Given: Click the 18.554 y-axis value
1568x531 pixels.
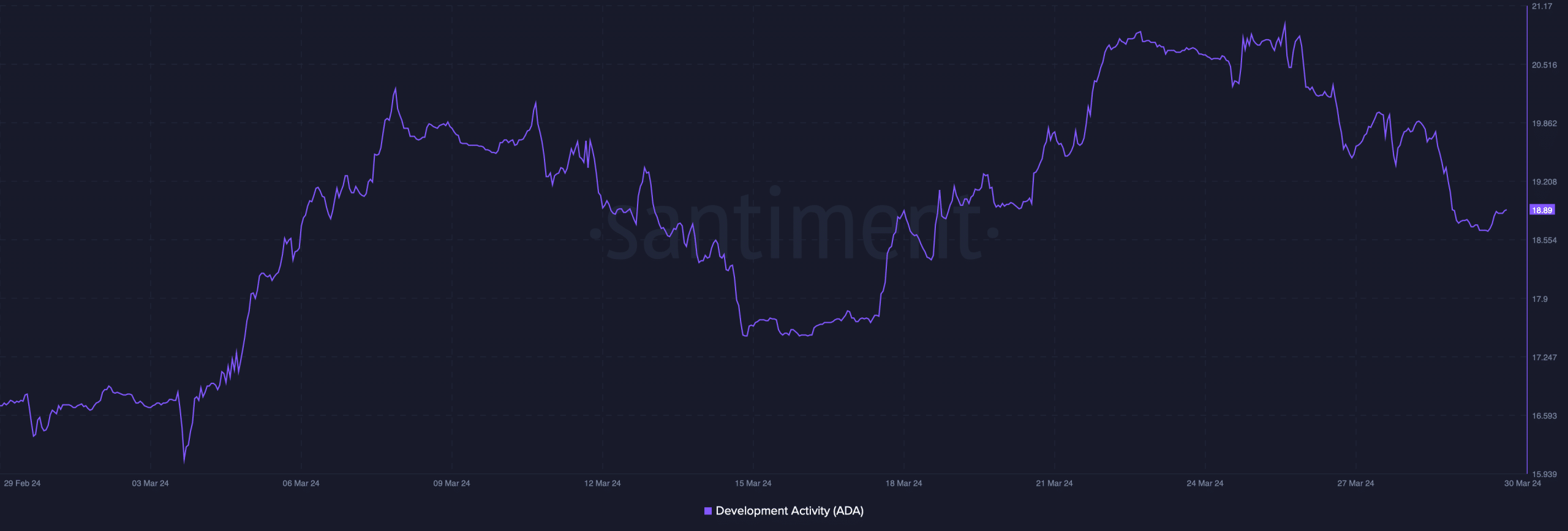Looking at the screenshot, I should click(x=1544, y=240).
